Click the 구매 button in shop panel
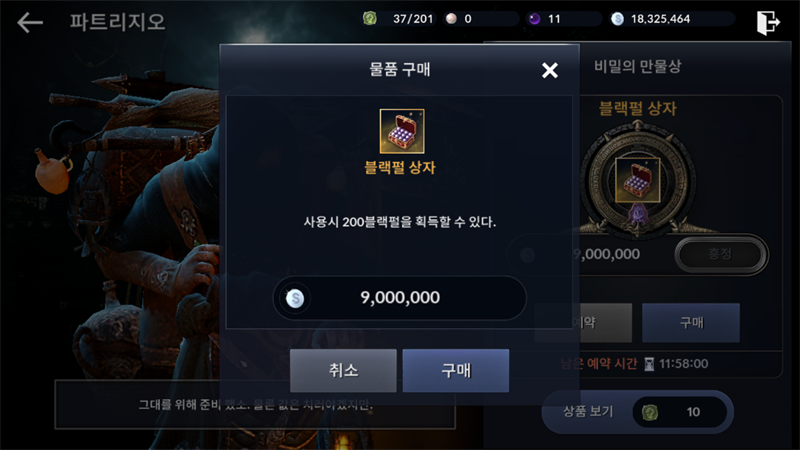 coord(691,322)
